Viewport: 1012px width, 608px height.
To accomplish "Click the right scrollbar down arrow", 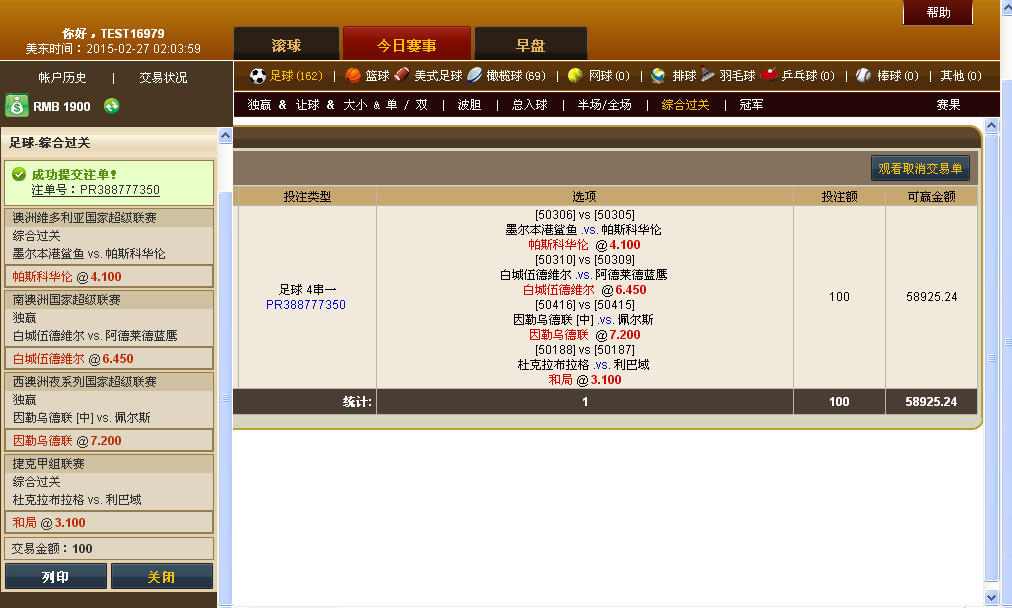I will [x=992, y=597].
